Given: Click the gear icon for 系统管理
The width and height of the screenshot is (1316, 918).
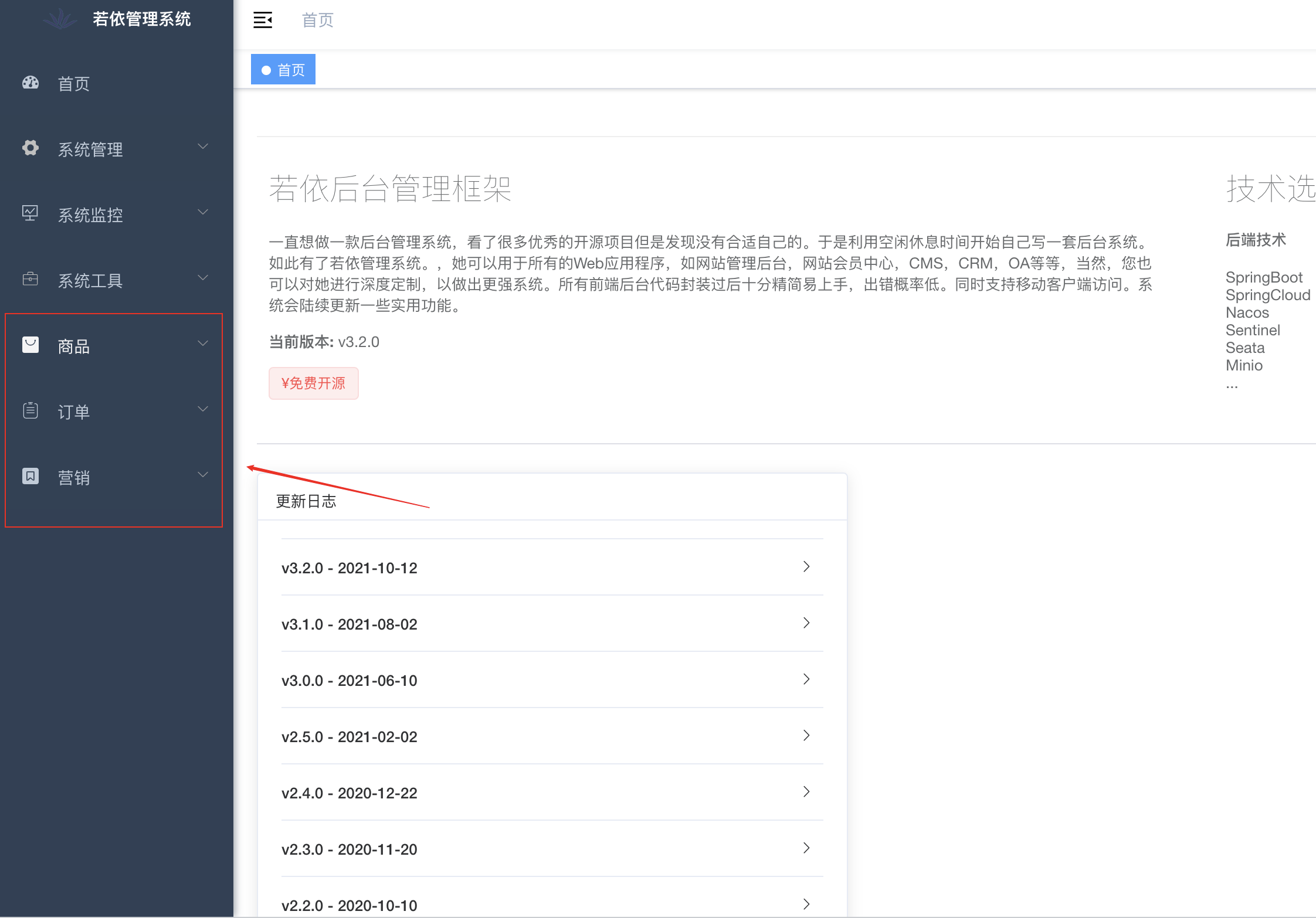Looking at the screenshot, I should pos(30,148).
